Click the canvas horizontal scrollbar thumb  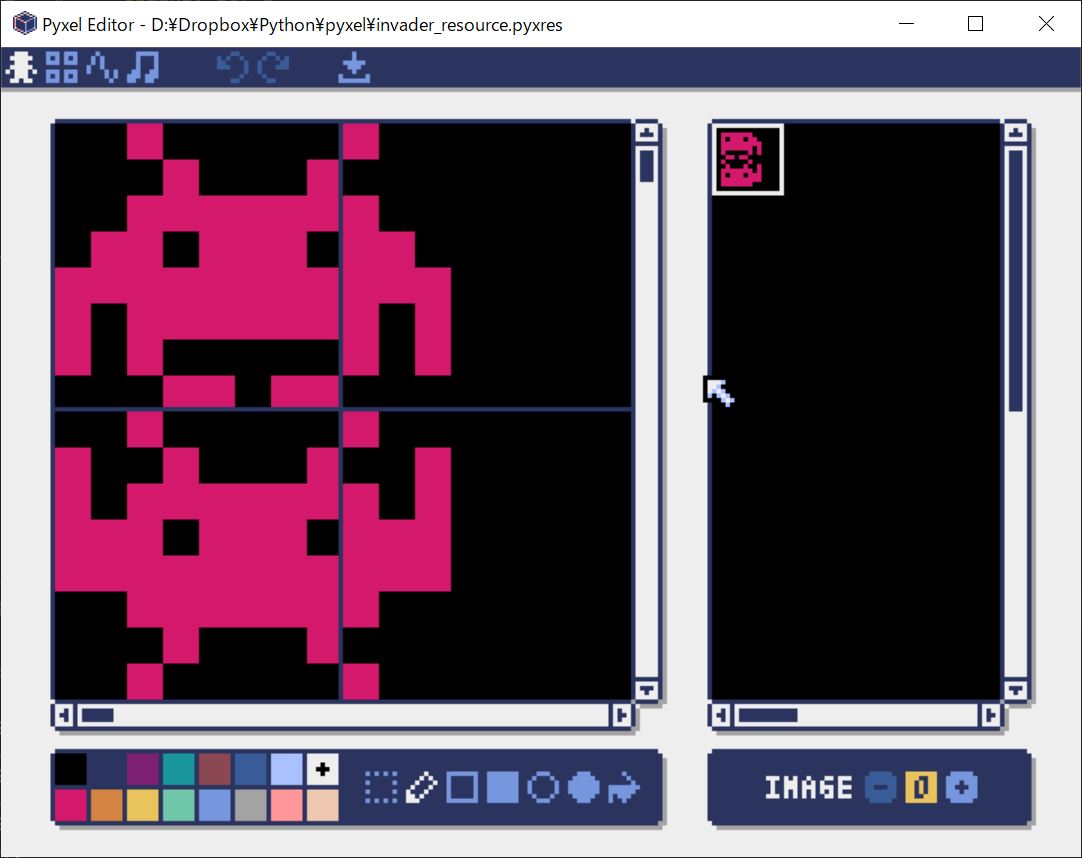[97, 715]
